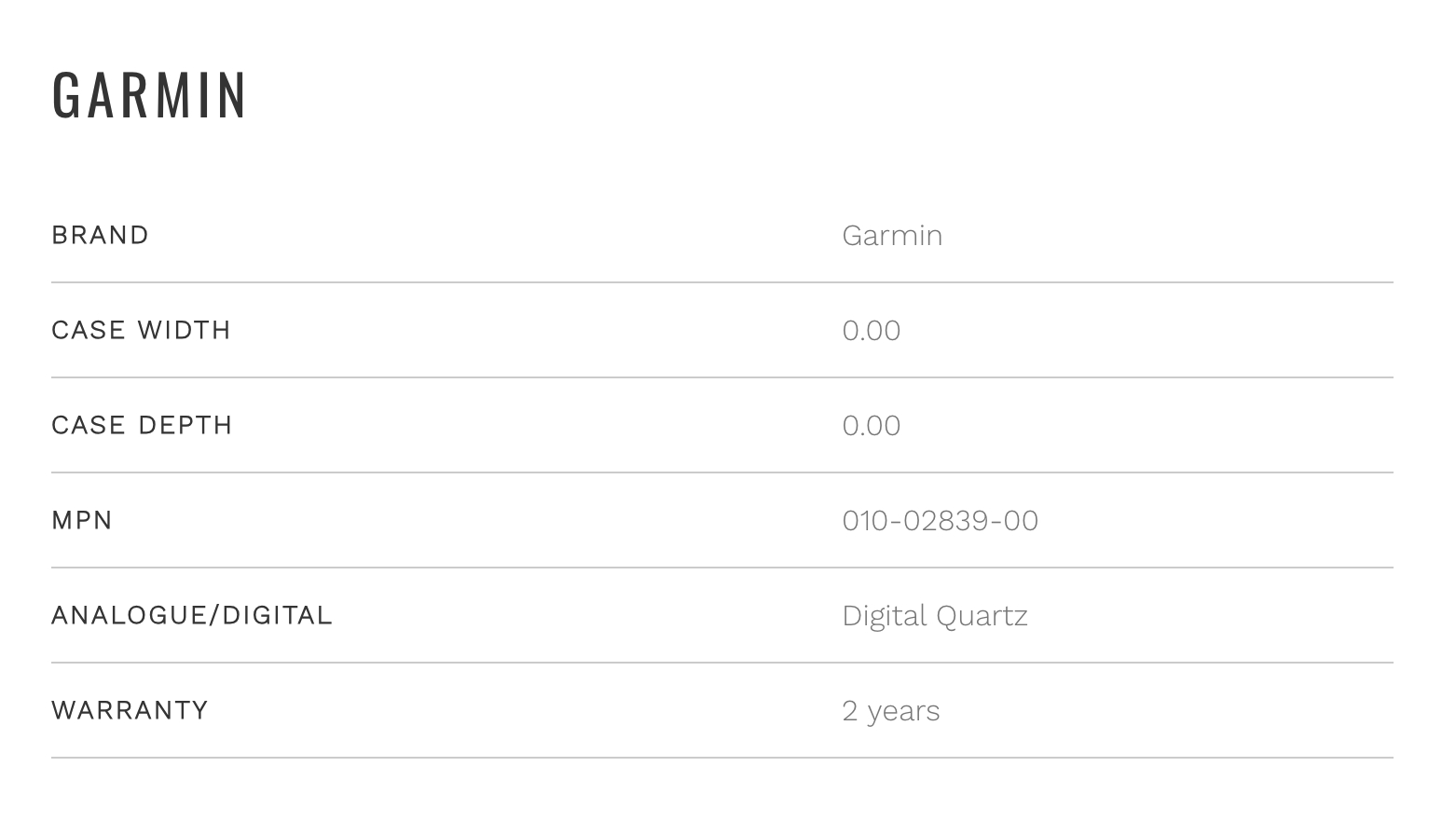Select the Garmin brand value text
The width and height of the screenshot is (1456, 835).
coord(891,236)
